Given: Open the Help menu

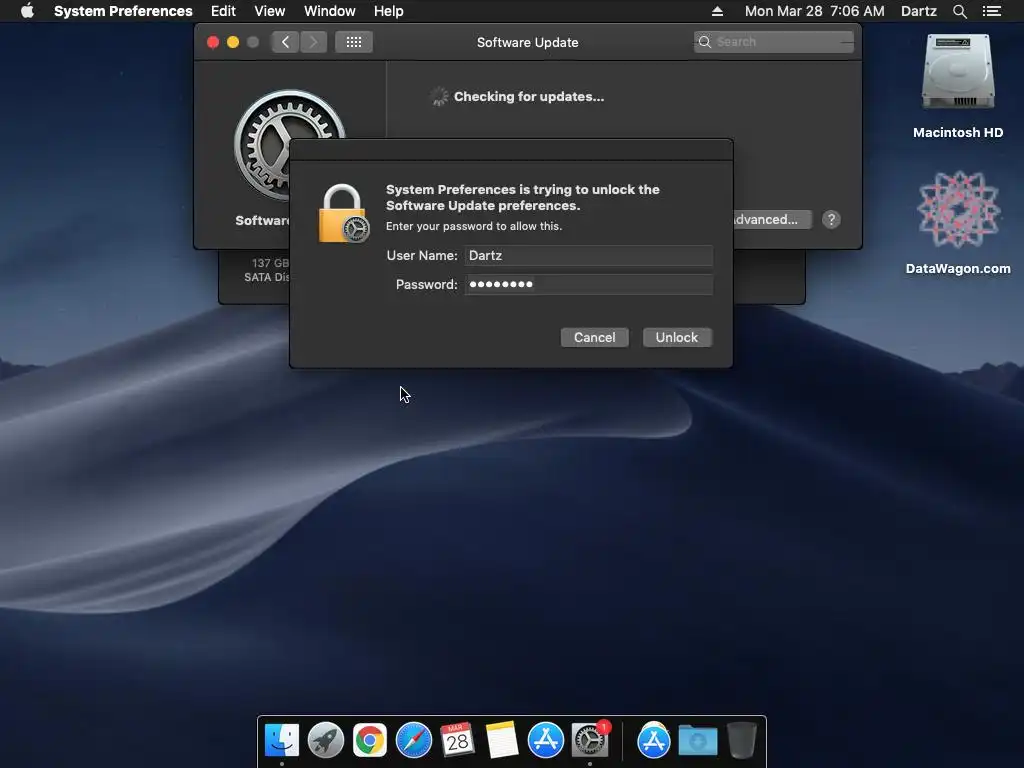Looking at the screenshot, I should click(x=389, y=11).
